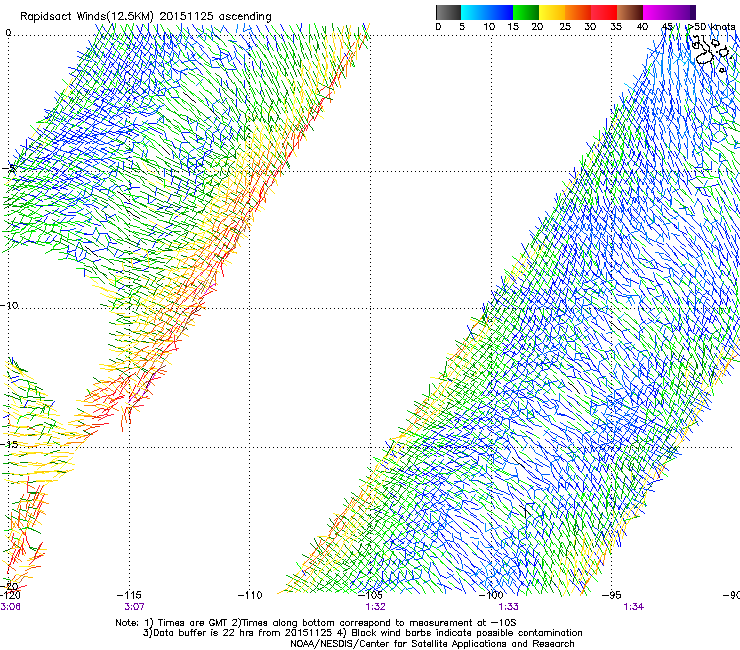Pick the gray 0-5 knots color bar segment
This screenshot has height=650, width=740.
pos(448,12)
